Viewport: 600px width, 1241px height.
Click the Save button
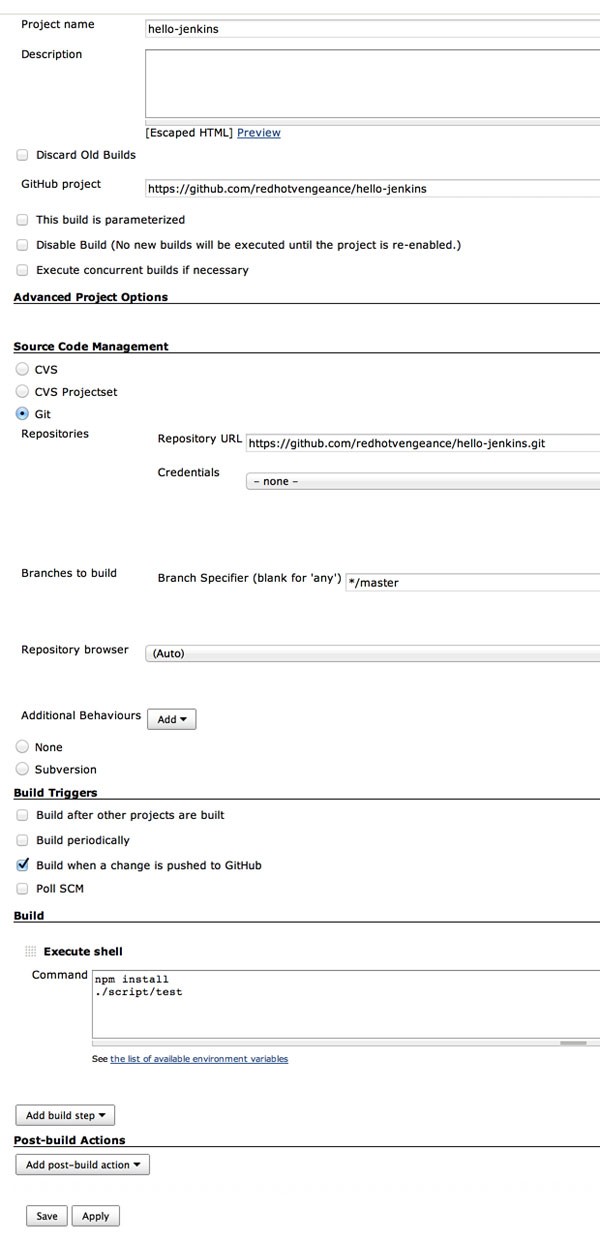(x=47, y=1216)
